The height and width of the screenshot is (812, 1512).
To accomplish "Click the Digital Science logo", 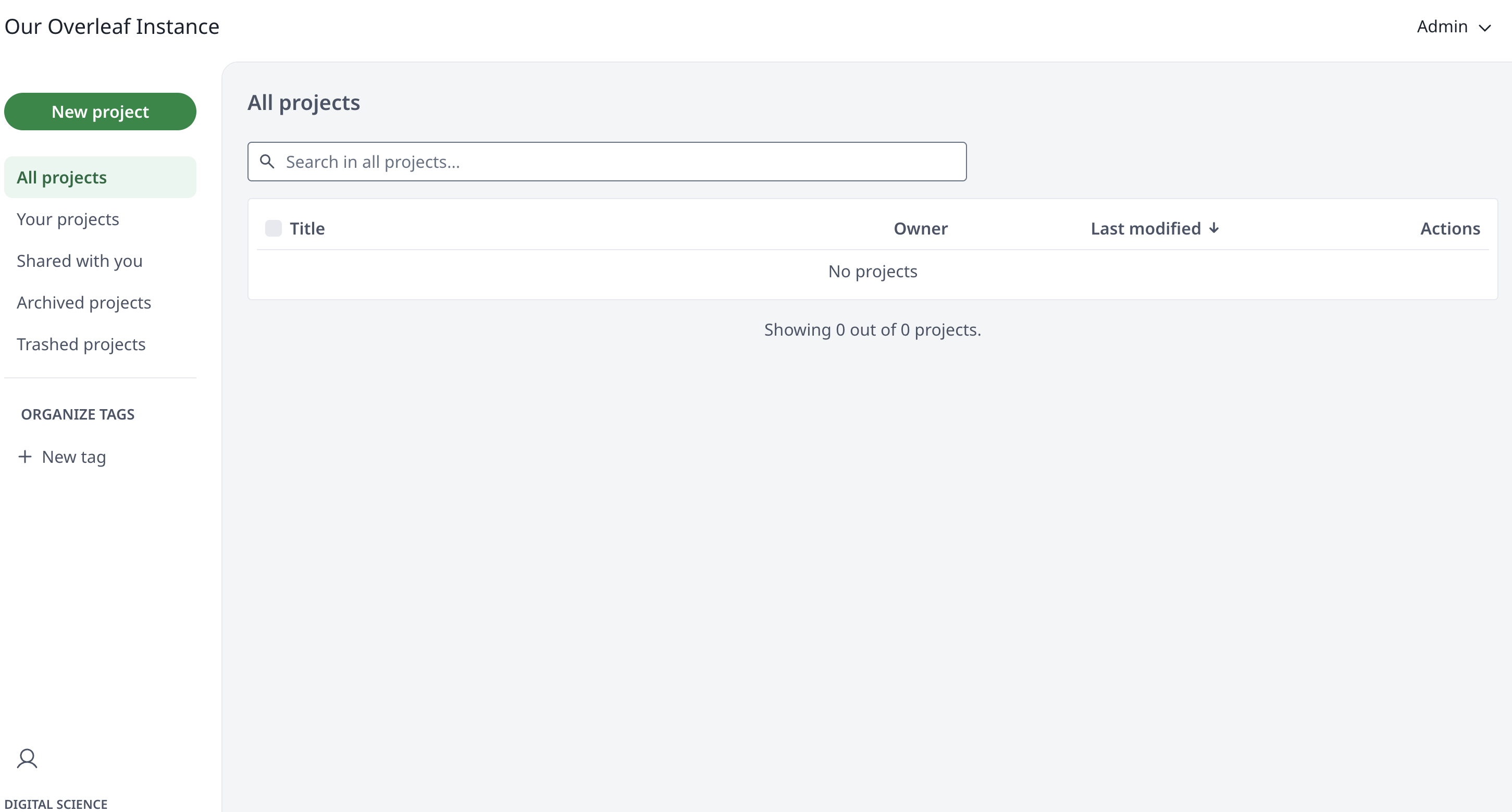I will tap(56, 804).
